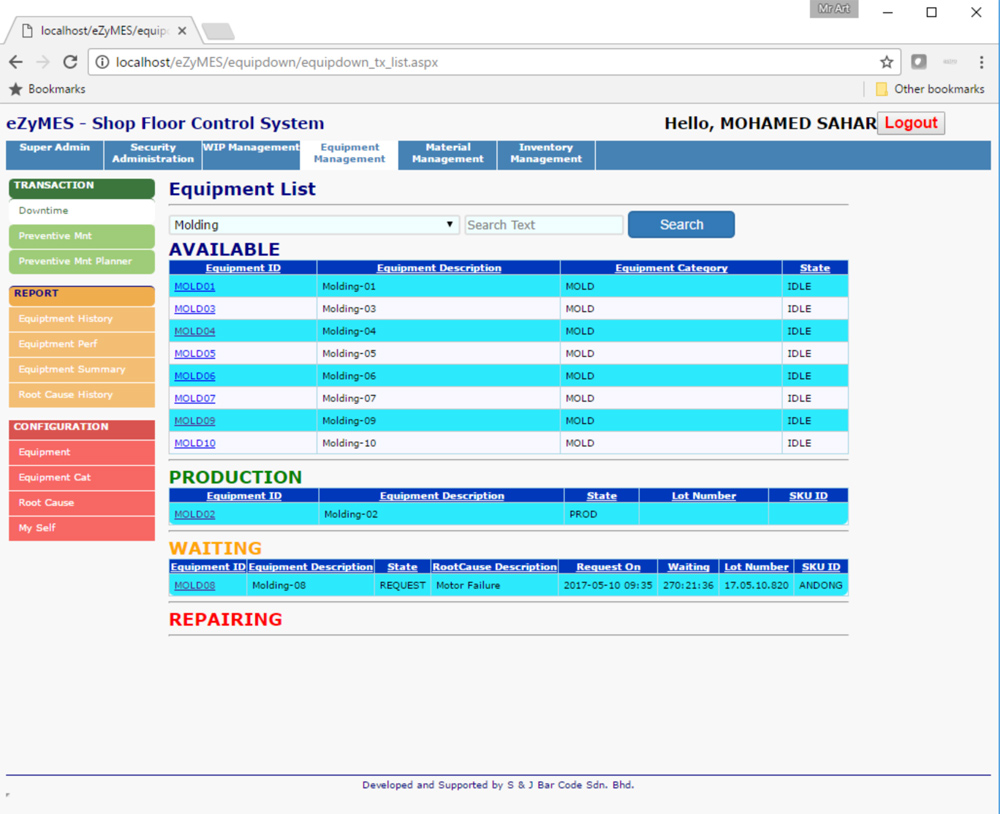Open Inventory Management menu
This screenshot has width=1000, height=814.
click(x=546, y=153)
